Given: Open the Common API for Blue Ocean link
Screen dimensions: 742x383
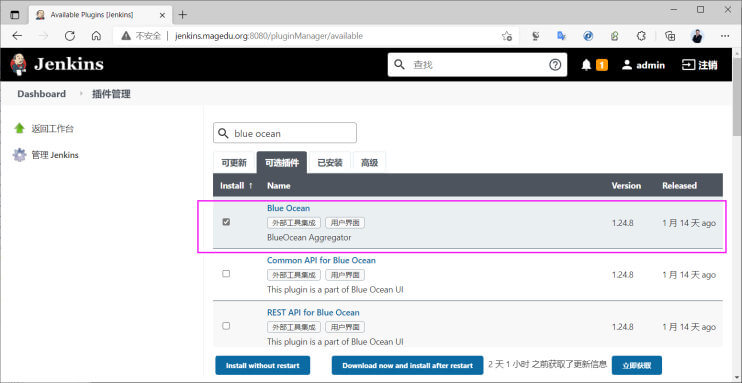Looking at the screenshot, I should tap(321, 260).
